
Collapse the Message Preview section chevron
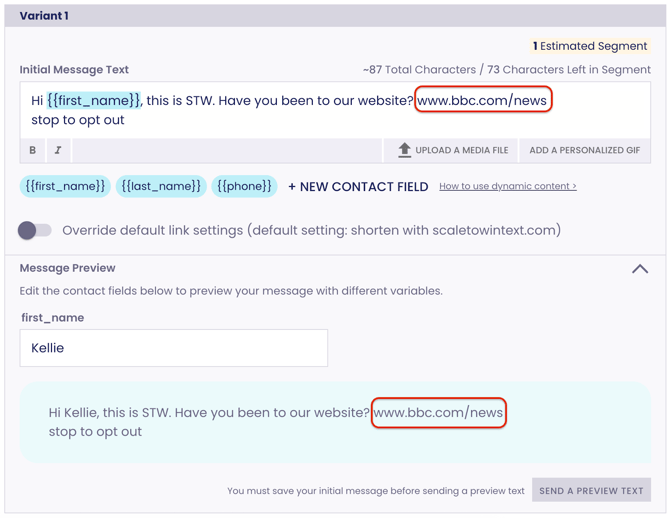point(640,269)
